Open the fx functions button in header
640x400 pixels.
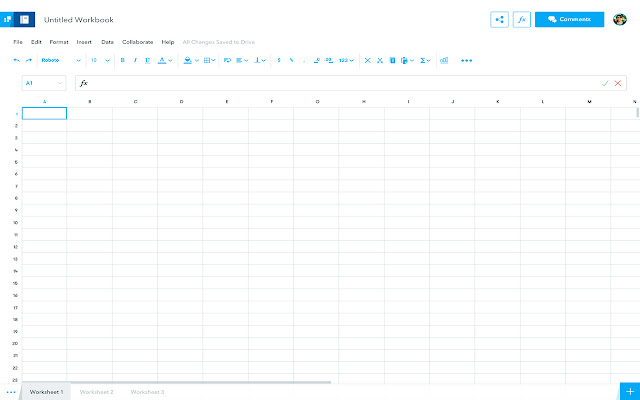click(522, 20)
